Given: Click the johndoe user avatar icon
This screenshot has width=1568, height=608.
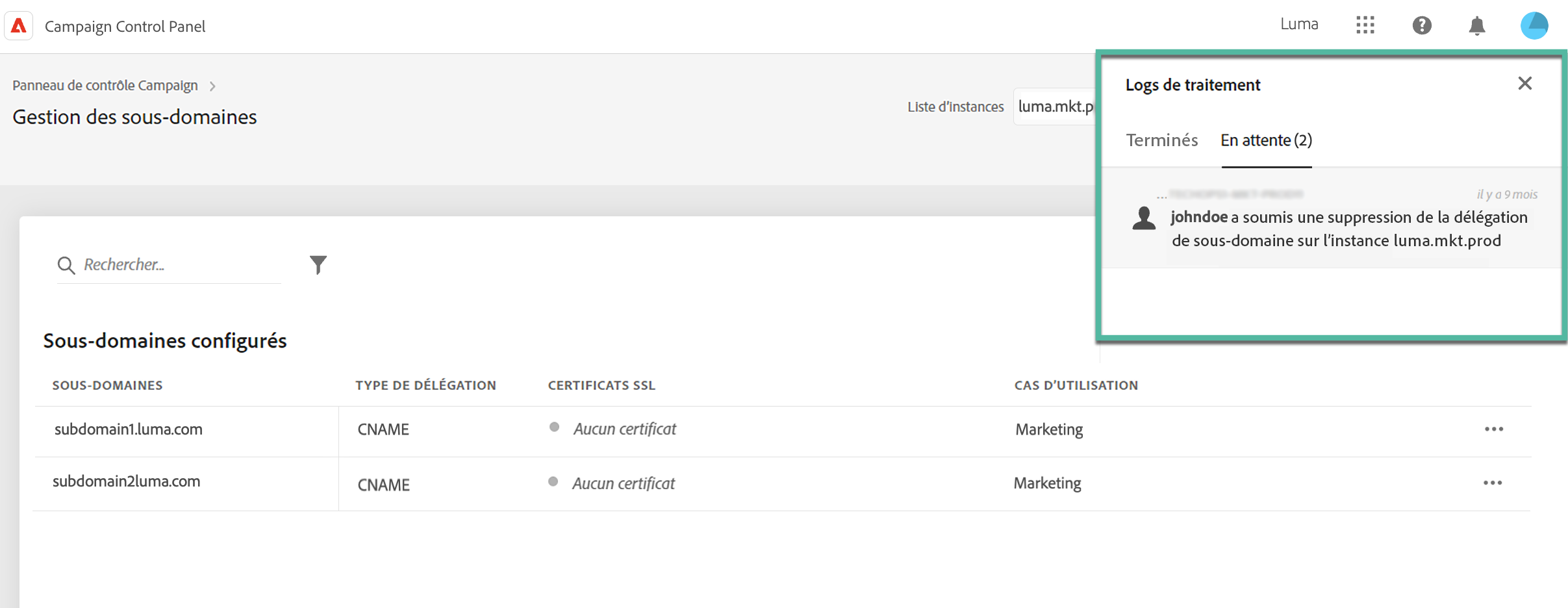Looking at the screenshot, I should [x=1144, y=218].
